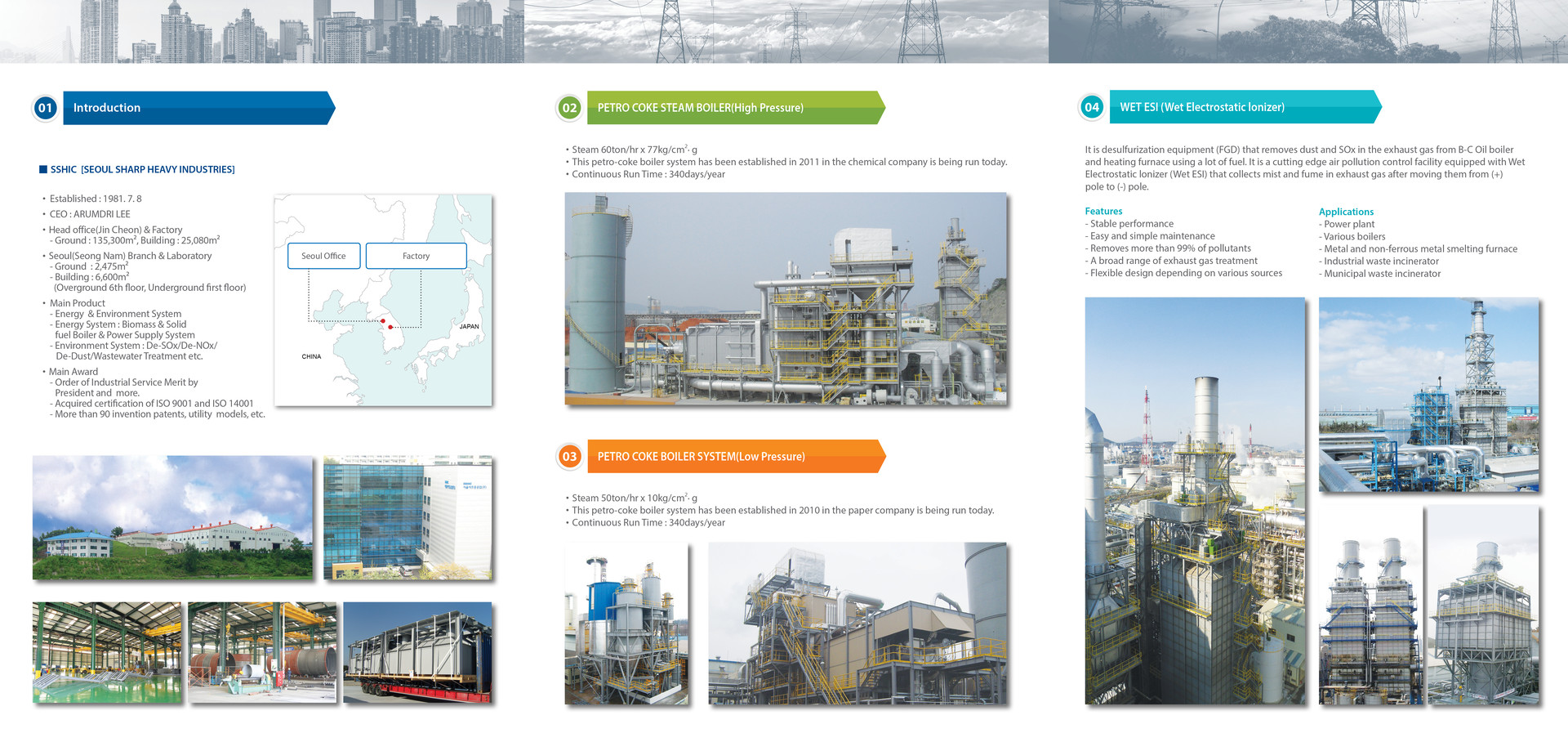Click the 'Main Product' bullet text
Image resolution: width=1568 pixels, height=742 pixels.
(78, 303)
